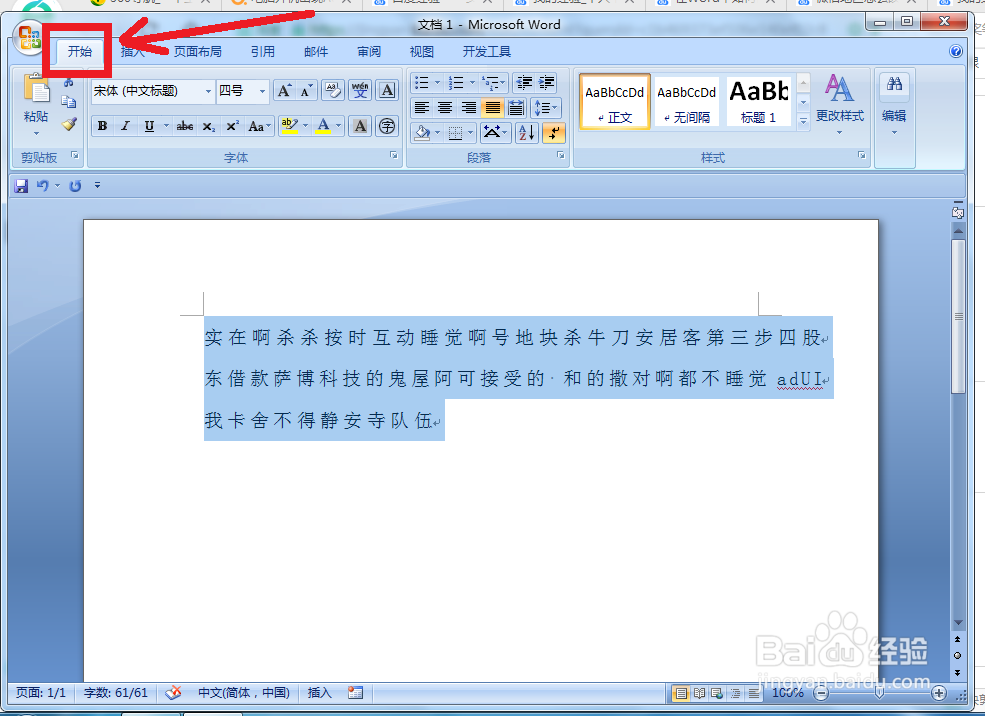Click macro recording icon in status bar
This screenshot has height=716, width=985.
click(356, 693)
